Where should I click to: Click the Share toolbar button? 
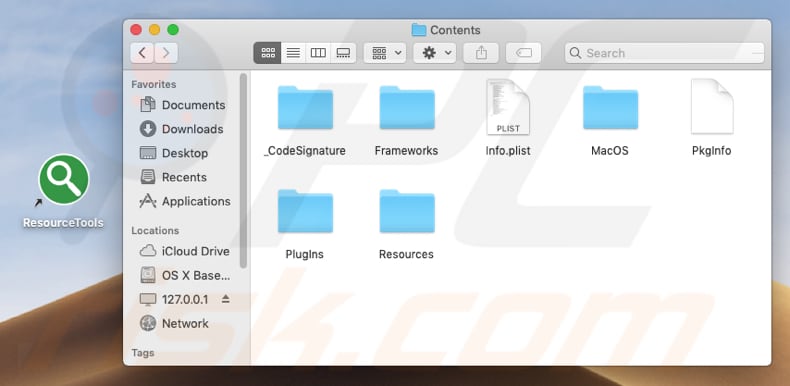481,53
